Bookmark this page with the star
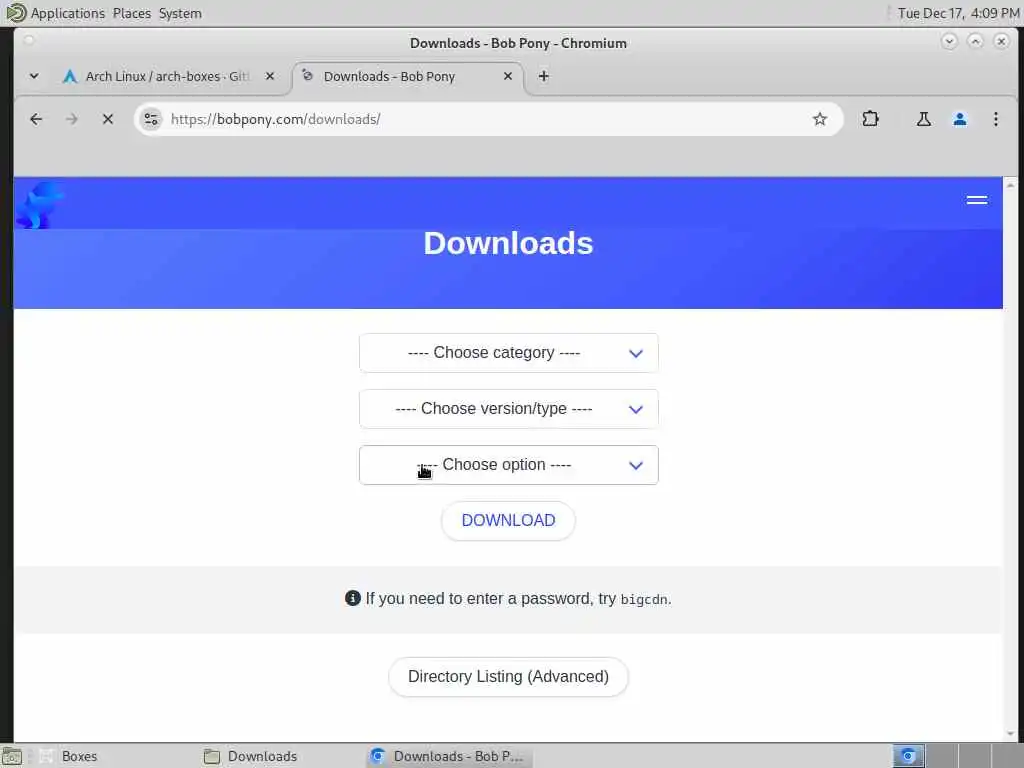Image resolution: width=1024 pixels, height=768 pixels. coord(820,119)
